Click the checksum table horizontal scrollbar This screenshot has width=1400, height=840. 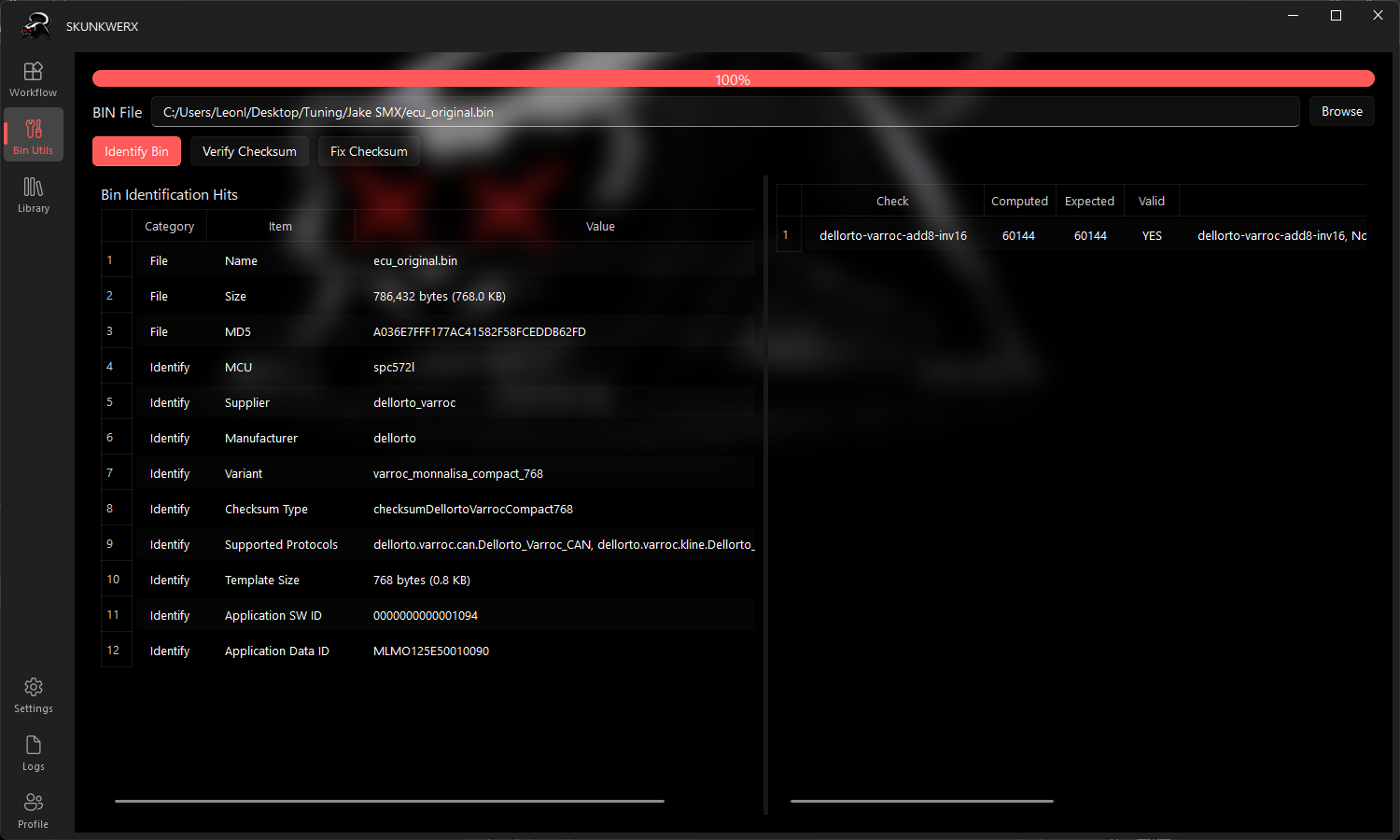(x=922, y=801)
